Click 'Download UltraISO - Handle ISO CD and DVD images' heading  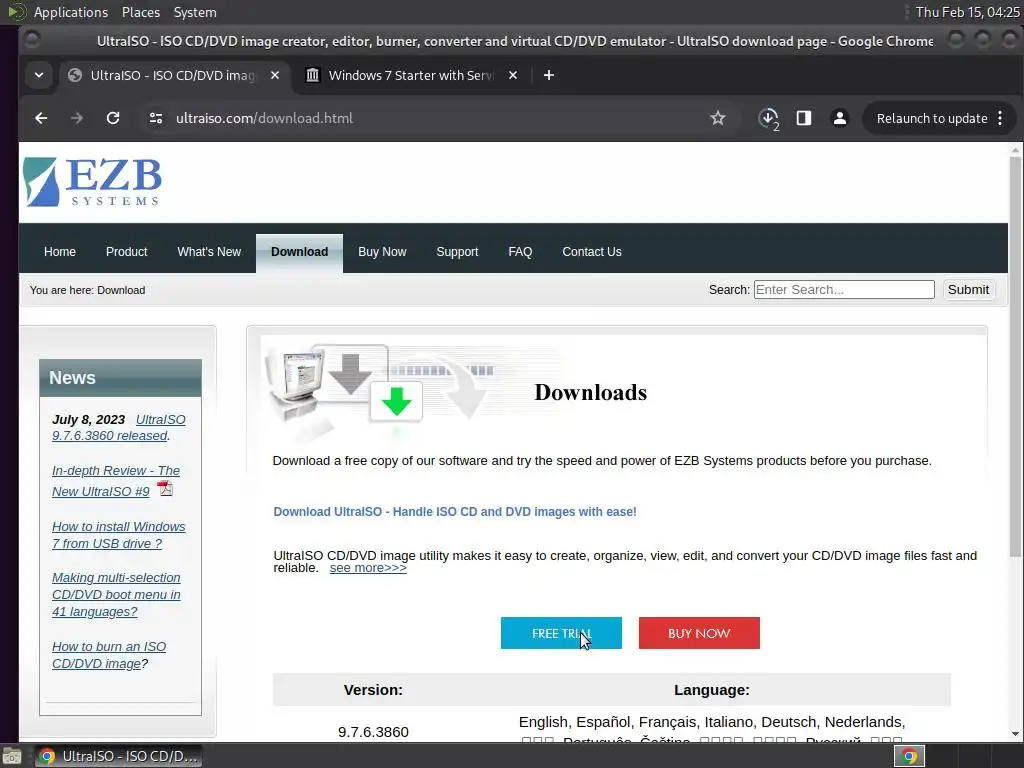point(455,511)
